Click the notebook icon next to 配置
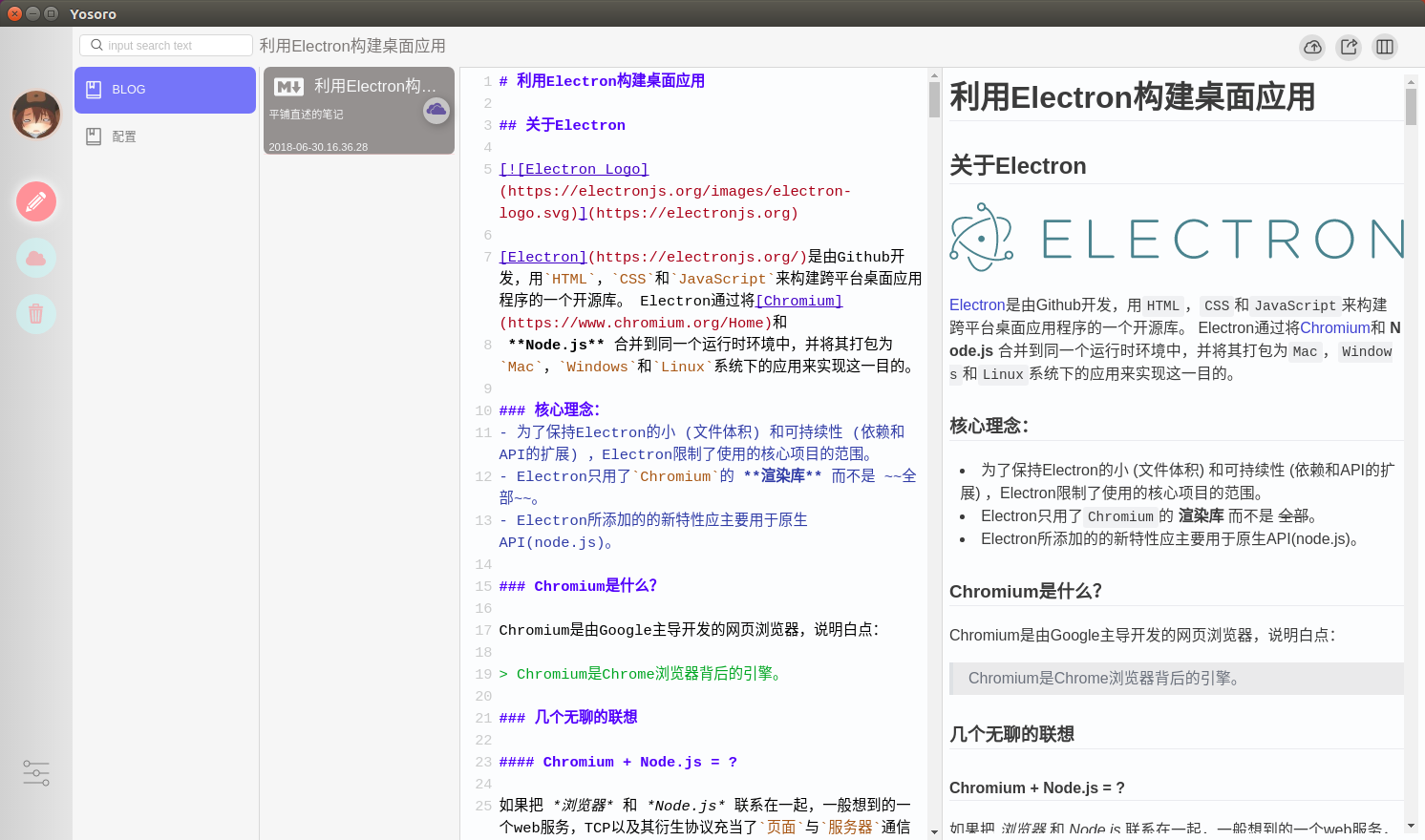Viewport: 1425px width, 840px height. coord(94,136)
